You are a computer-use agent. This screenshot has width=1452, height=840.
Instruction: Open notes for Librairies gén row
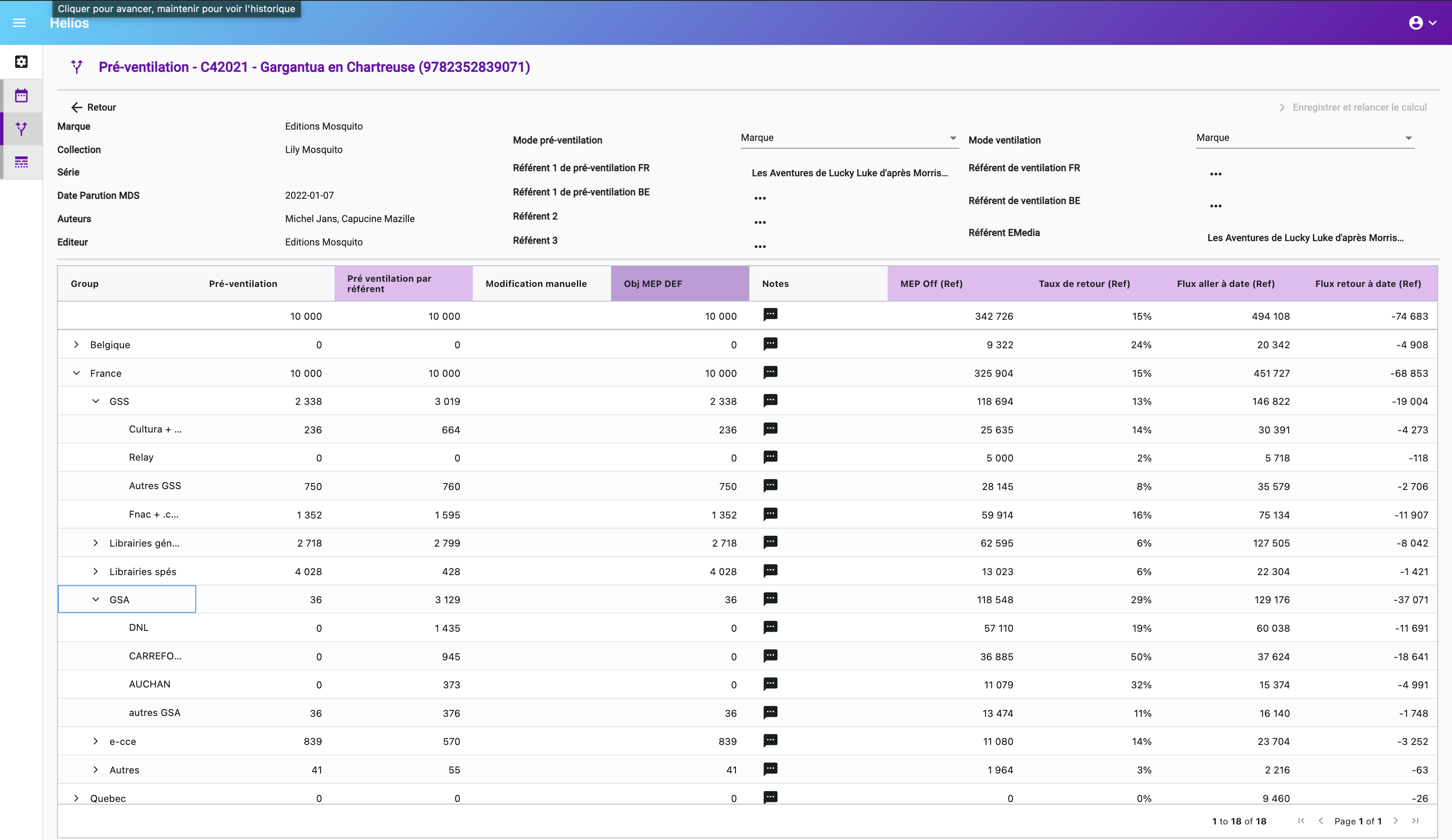click(x=771, y=542)
